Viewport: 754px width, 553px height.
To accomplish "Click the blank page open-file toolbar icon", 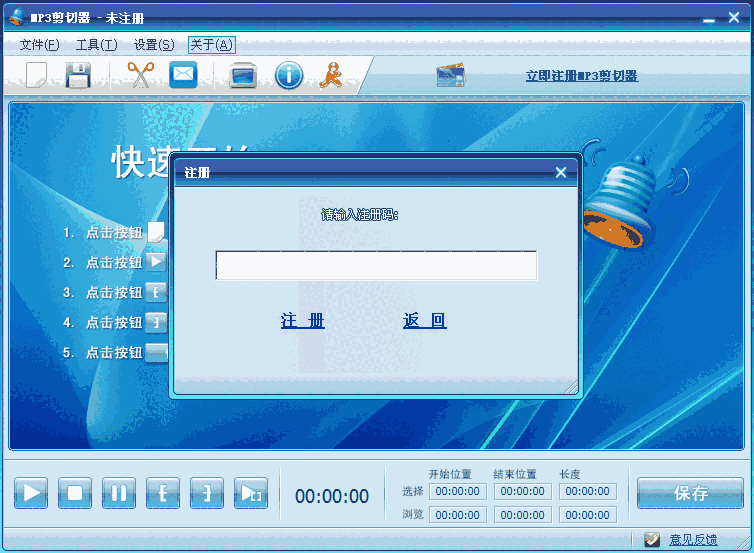I will 37,75.
